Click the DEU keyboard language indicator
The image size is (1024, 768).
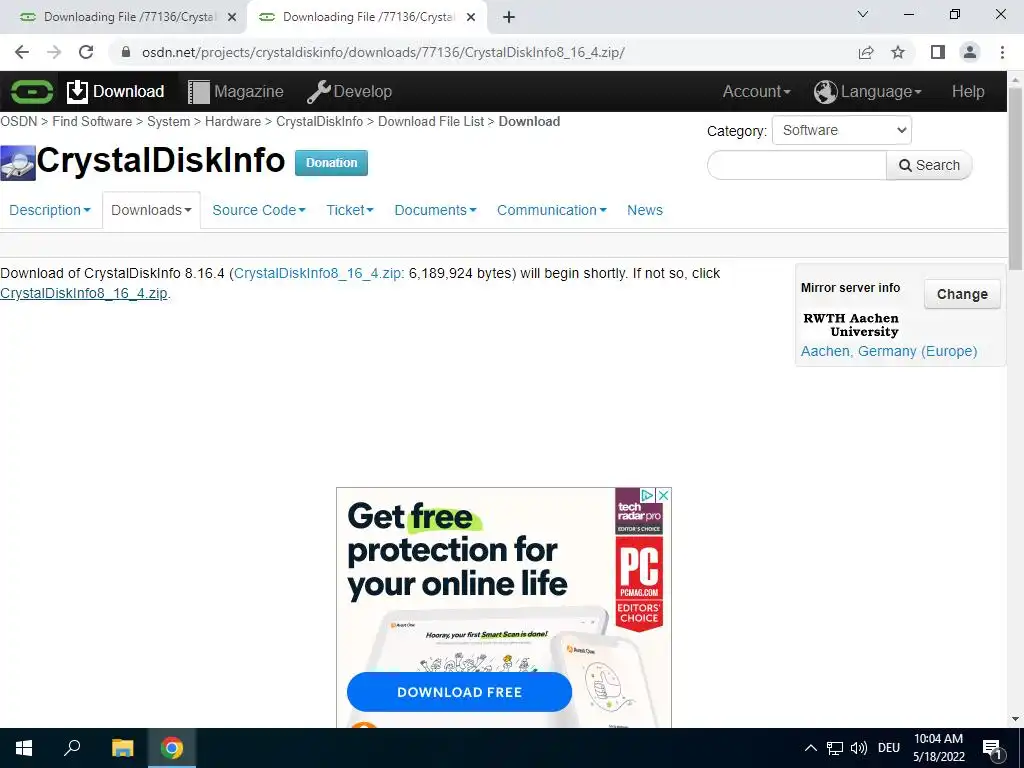point(889,748)
